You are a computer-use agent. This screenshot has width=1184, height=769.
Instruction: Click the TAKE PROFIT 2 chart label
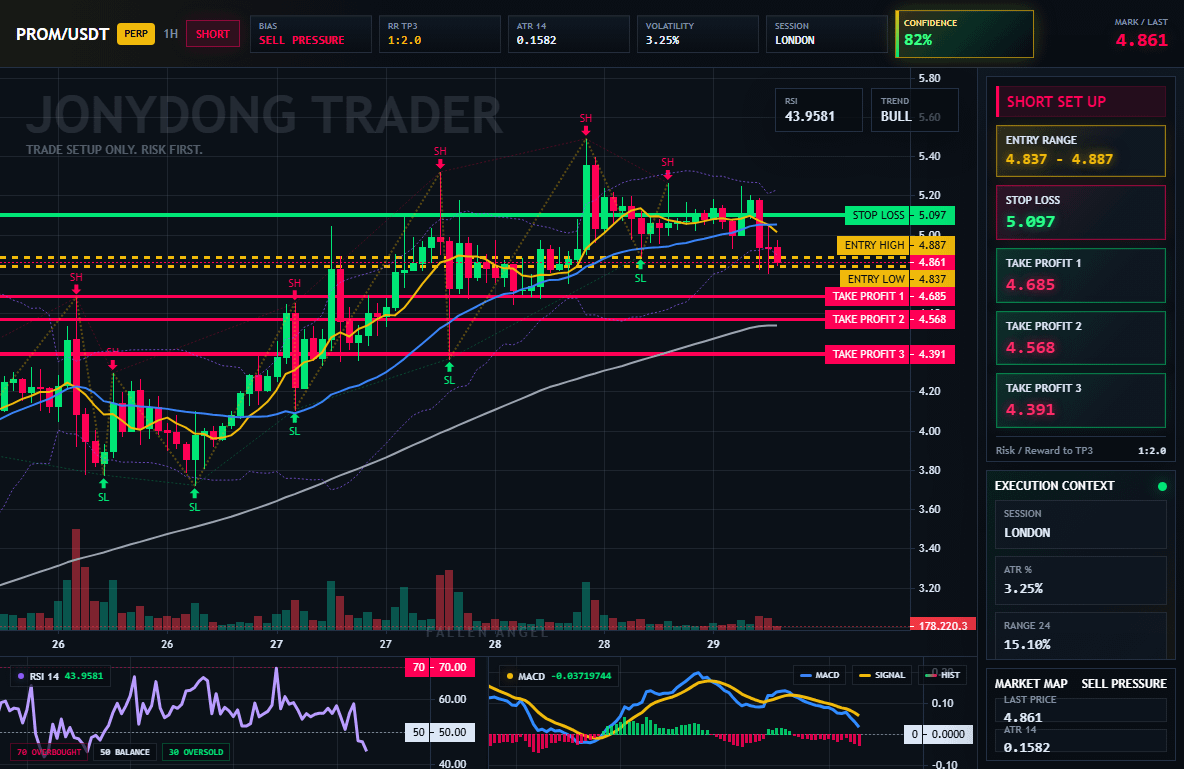(890, 320)
